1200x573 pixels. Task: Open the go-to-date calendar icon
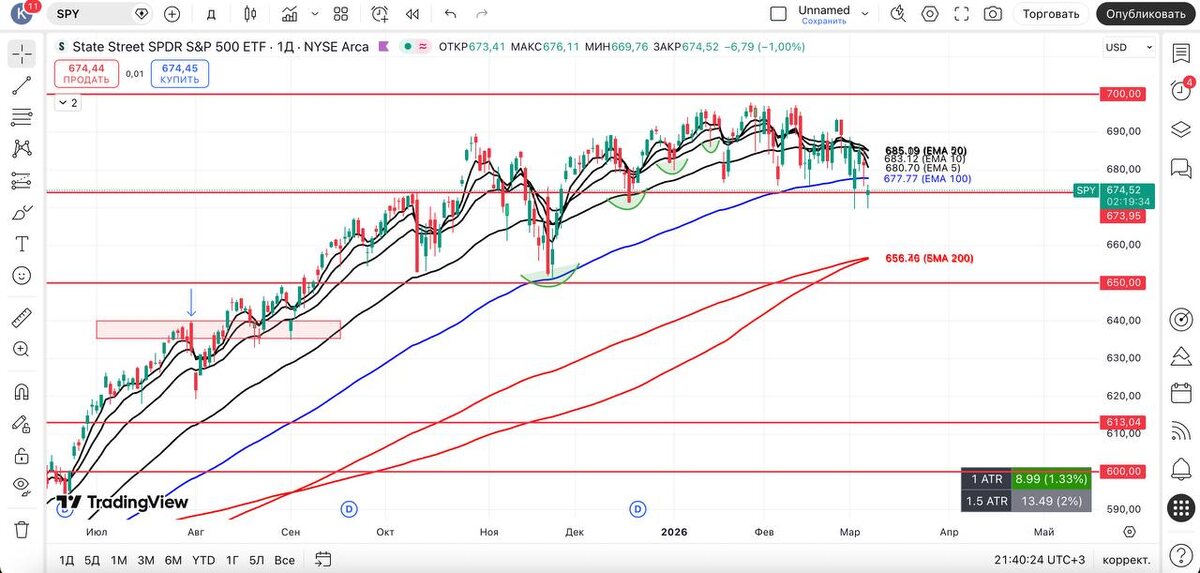pos(323,559)
